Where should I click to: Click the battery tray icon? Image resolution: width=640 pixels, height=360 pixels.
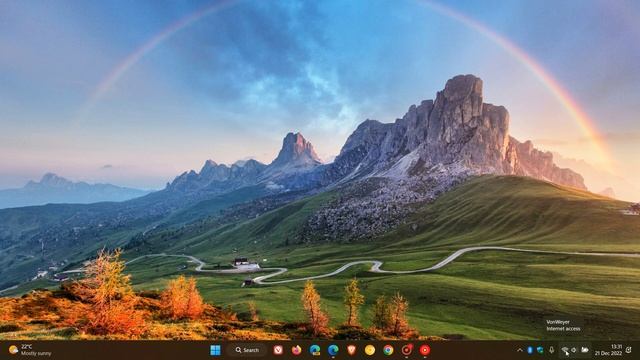pos(585,350)
